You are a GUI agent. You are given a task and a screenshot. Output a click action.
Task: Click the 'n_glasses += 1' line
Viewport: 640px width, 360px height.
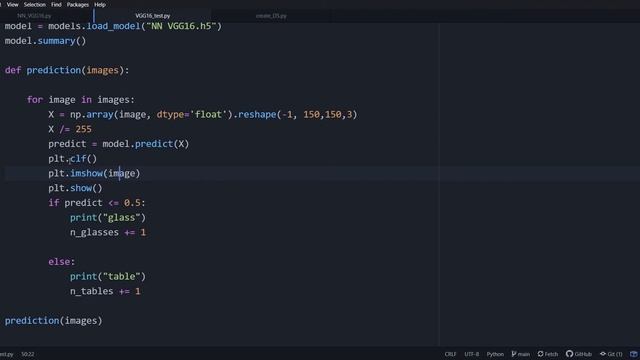pos(108,232)
